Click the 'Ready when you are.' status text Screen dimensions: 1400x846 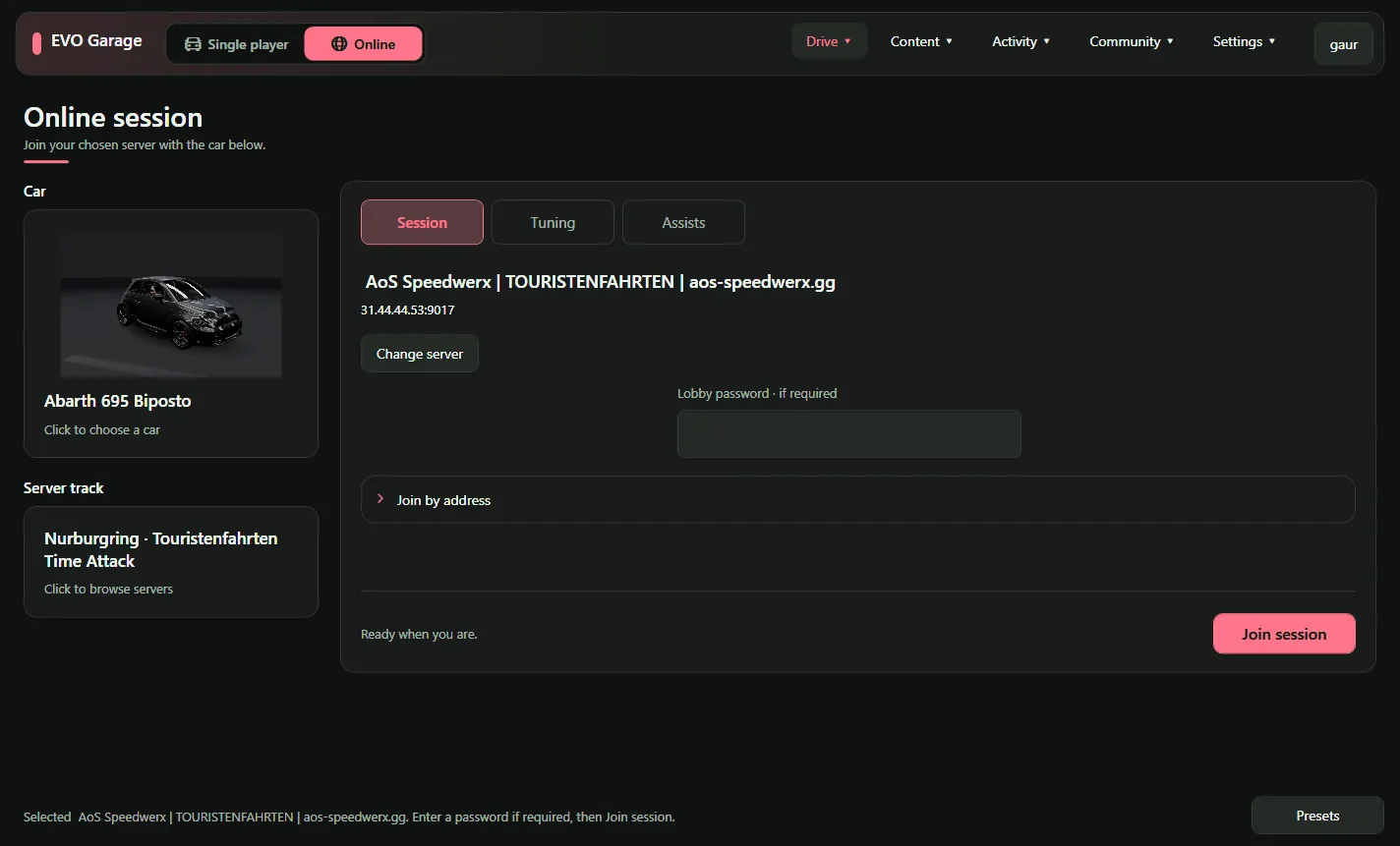(x=419, y=634)
